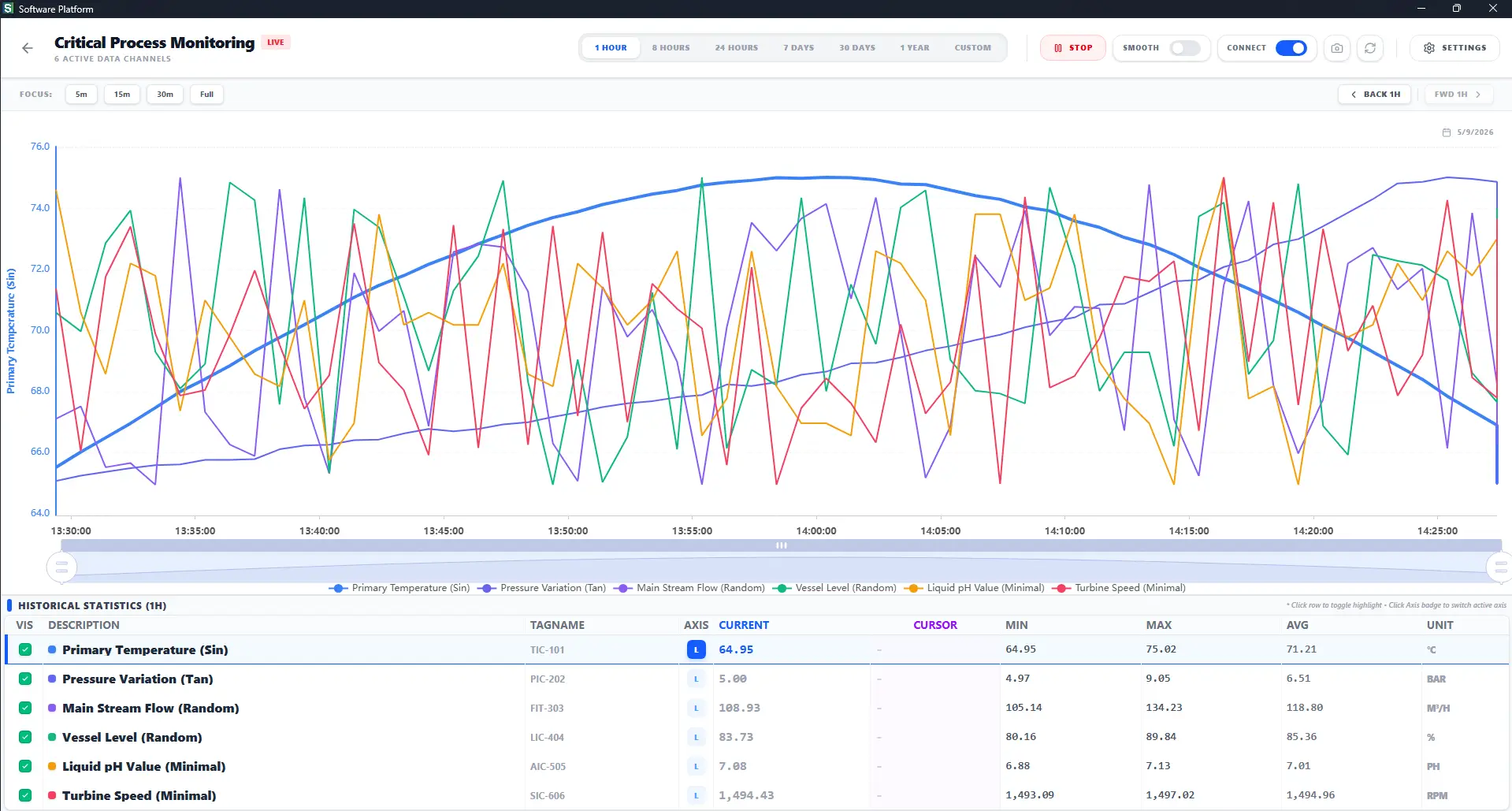The width and height of the screenshot is (1512, 811).
Task: Highlight the Turbine Speed (Minimal) row
Action: tap(756, 795)
